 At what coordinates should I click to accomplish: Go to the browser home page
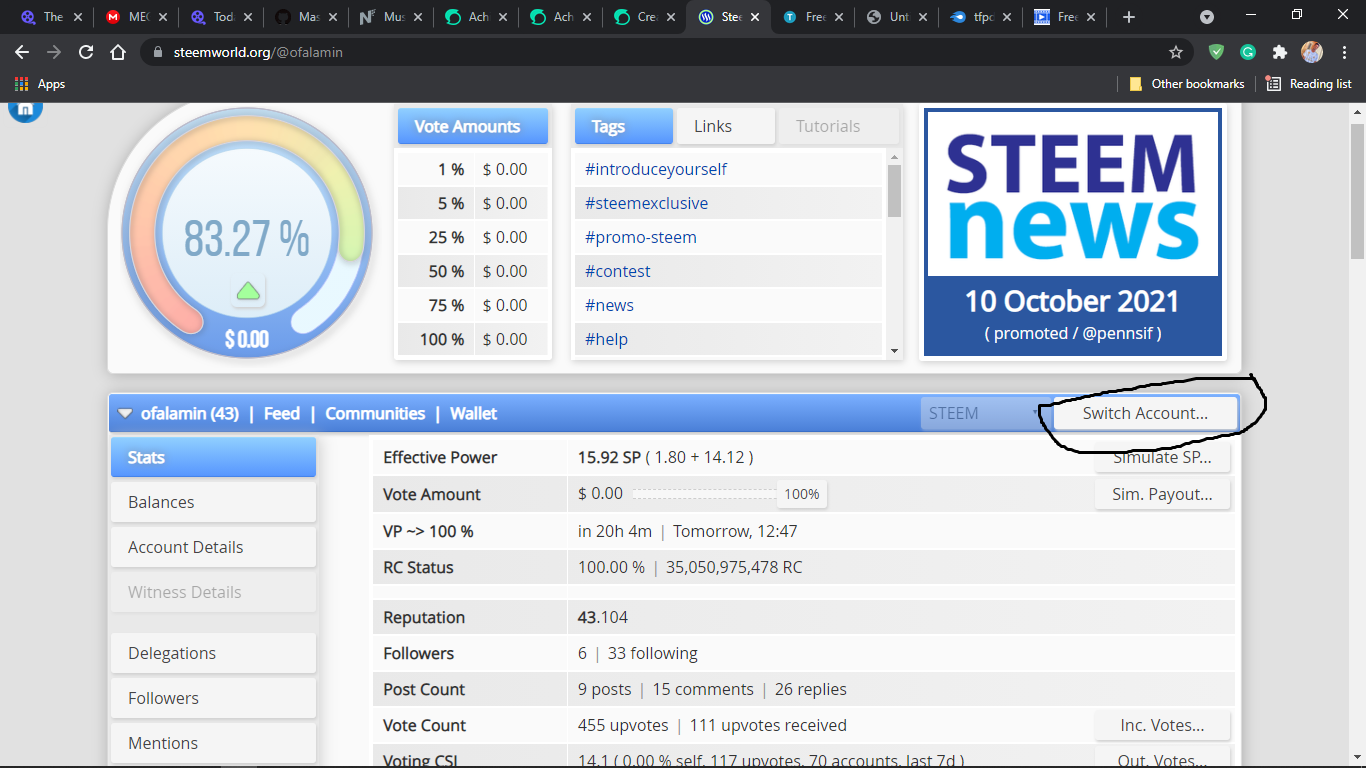[x=118, y=52]
